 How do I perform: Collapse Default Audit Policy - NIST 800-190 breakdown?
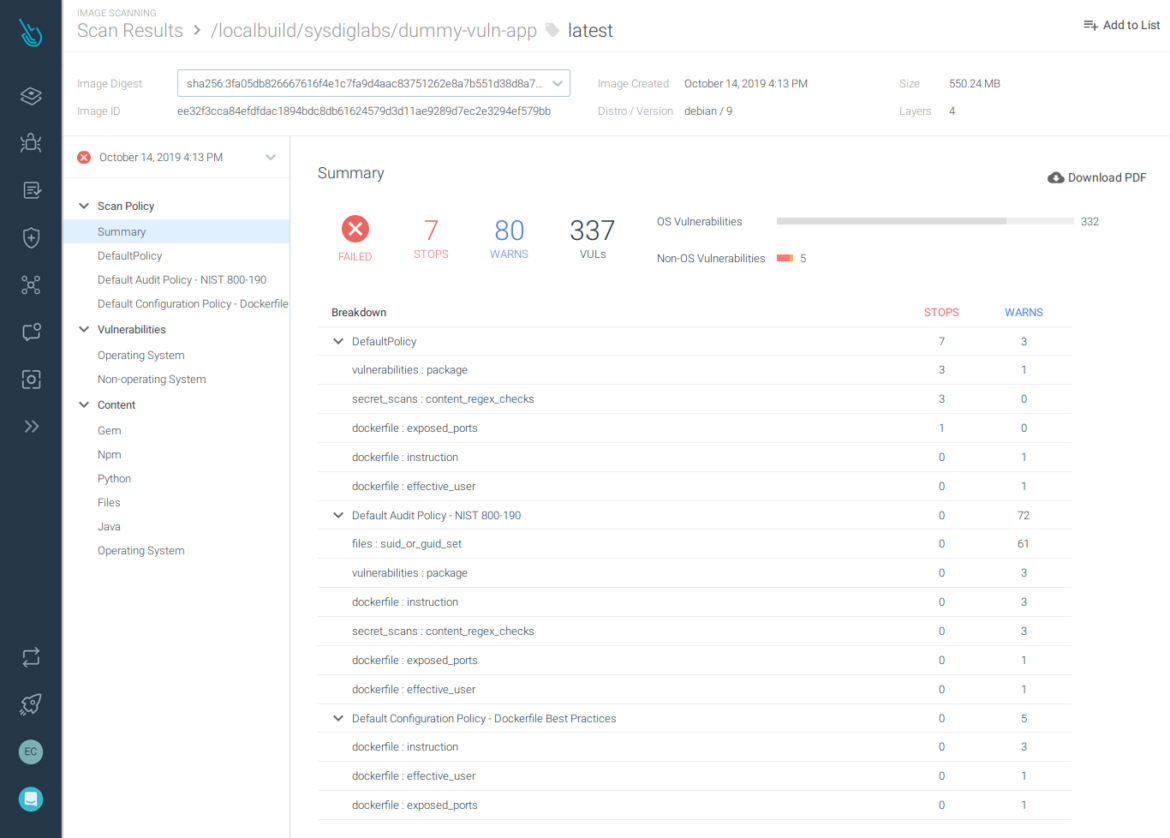338,515
